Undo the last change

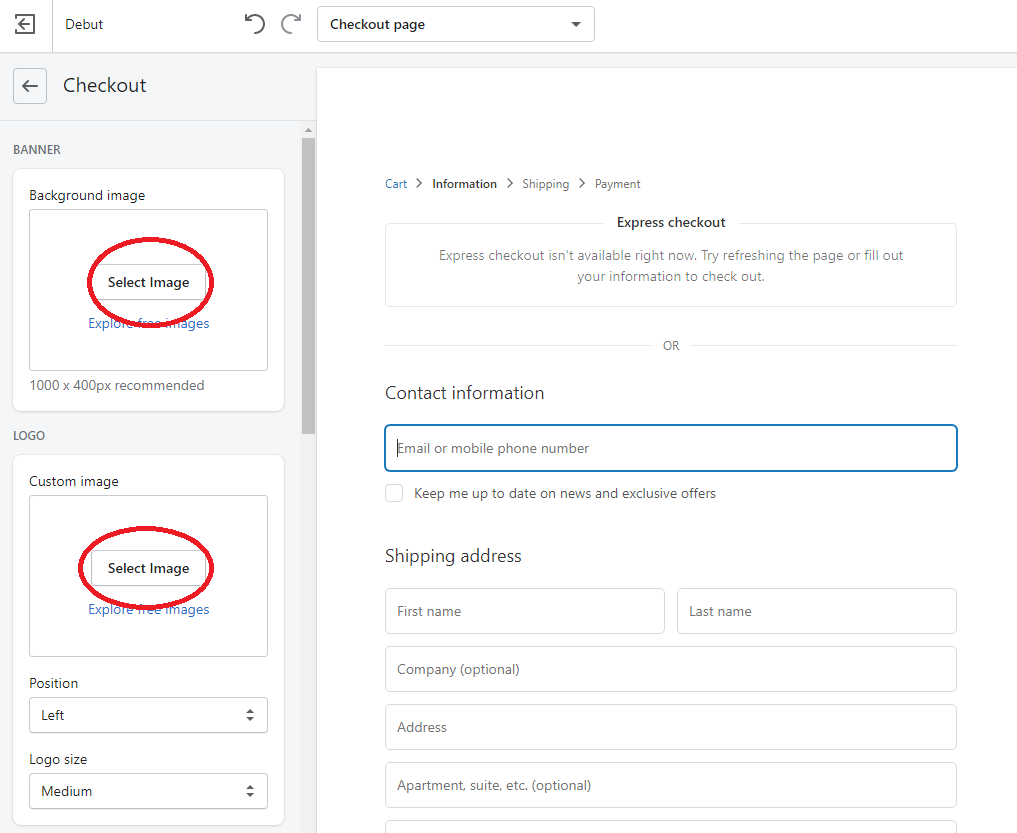[x=254, y=24]
